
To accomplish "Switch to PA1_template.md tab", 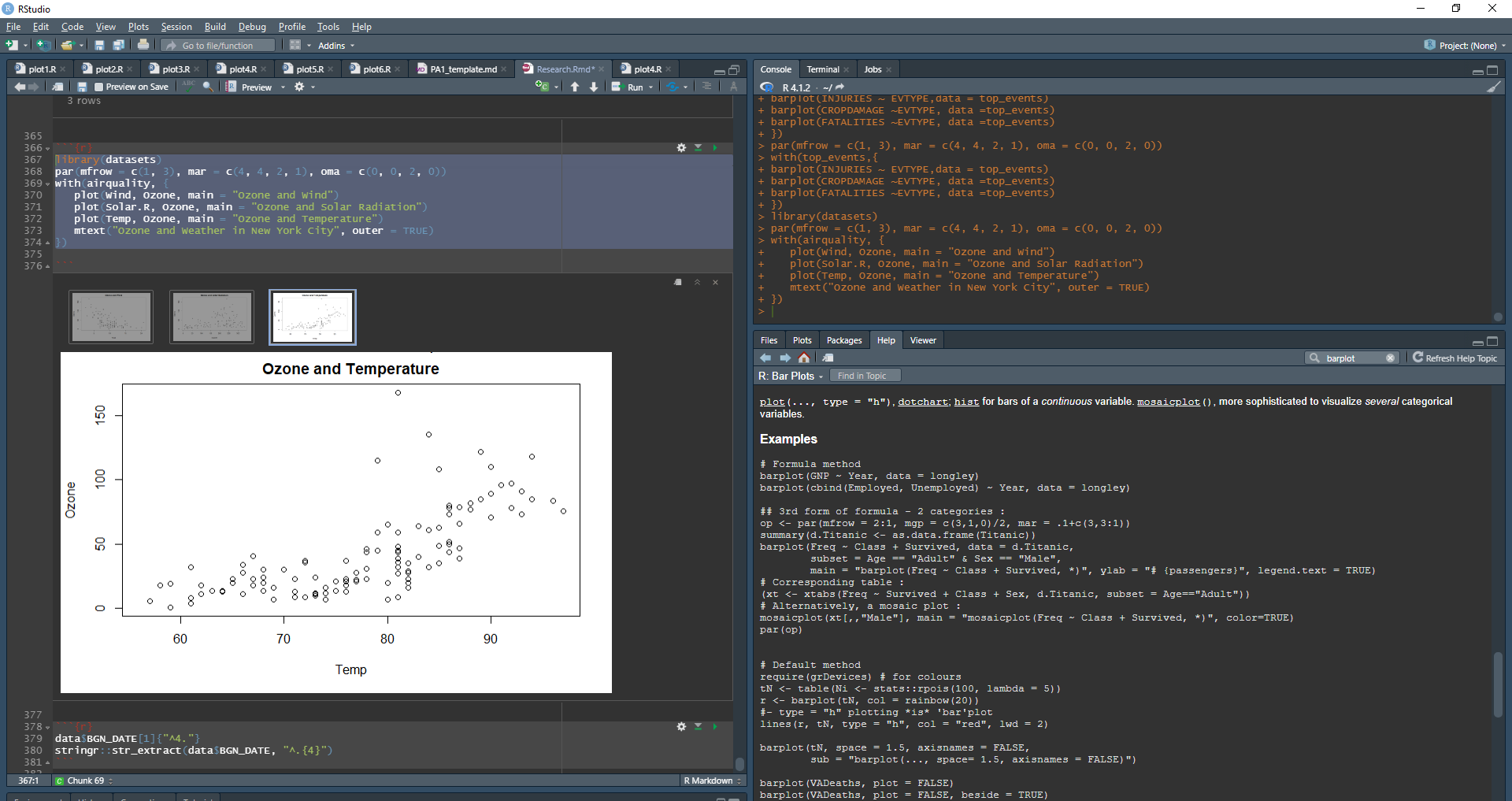I will 462,69.
